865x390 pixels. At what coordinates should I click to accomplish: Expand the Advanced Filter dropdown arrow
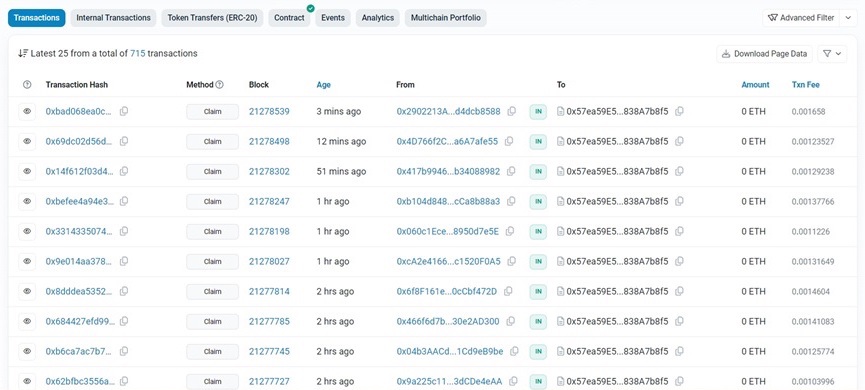tap(848, 18)
